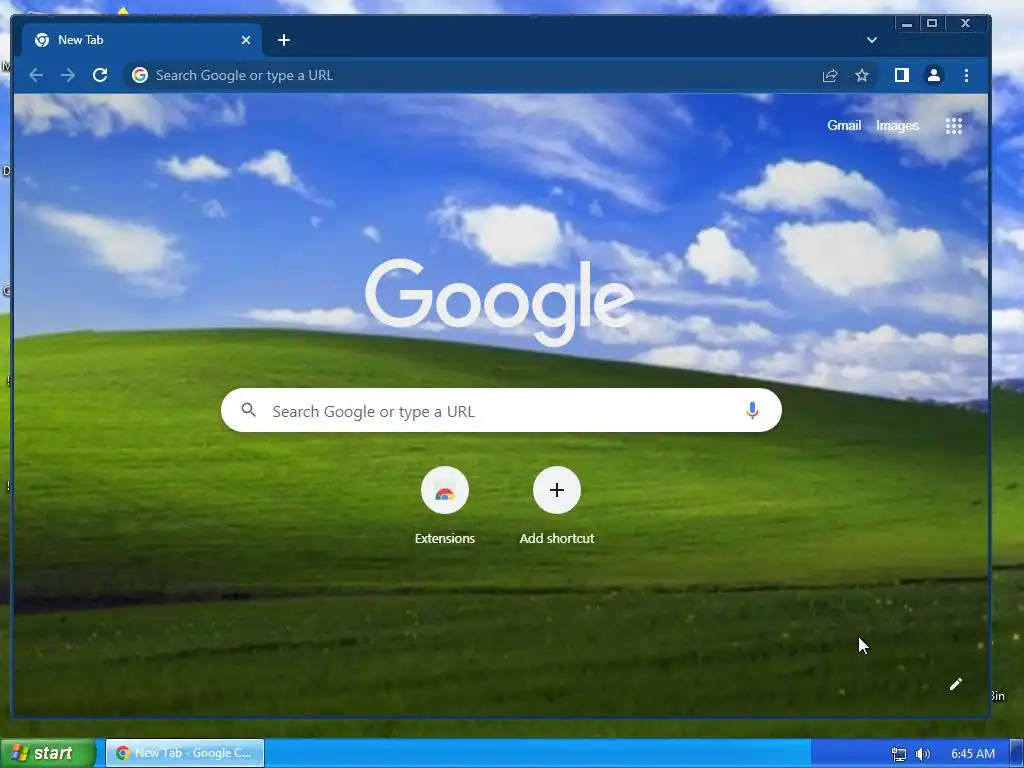The height and width of the screenshot is (768, 1024).
Task: Click the volume icon in the system tray
Action: click(x=922, y=754)
